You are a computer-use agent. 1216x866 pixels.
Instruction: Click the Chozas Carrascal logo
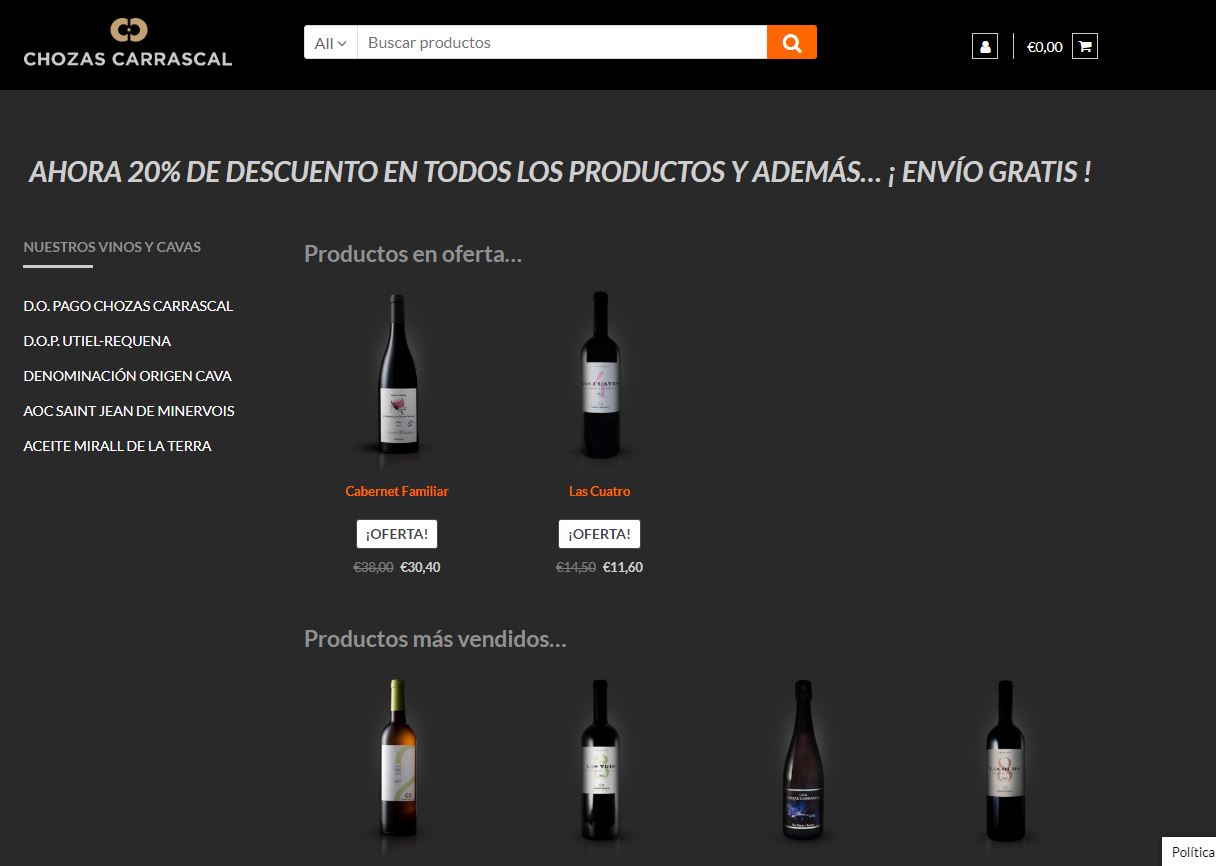(128, 42)
